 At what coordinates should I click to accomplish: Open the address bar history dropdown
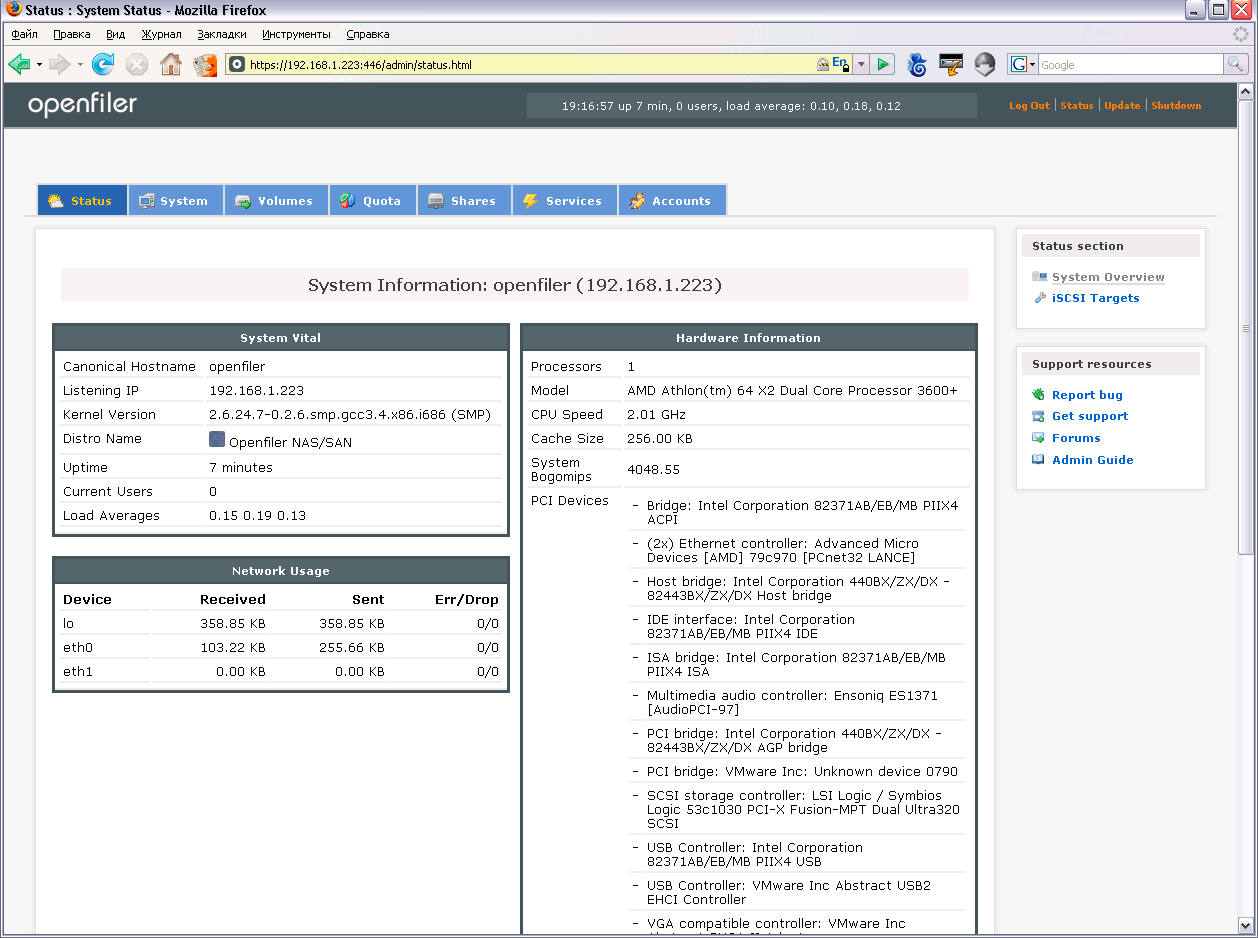(x=861, y=65)
